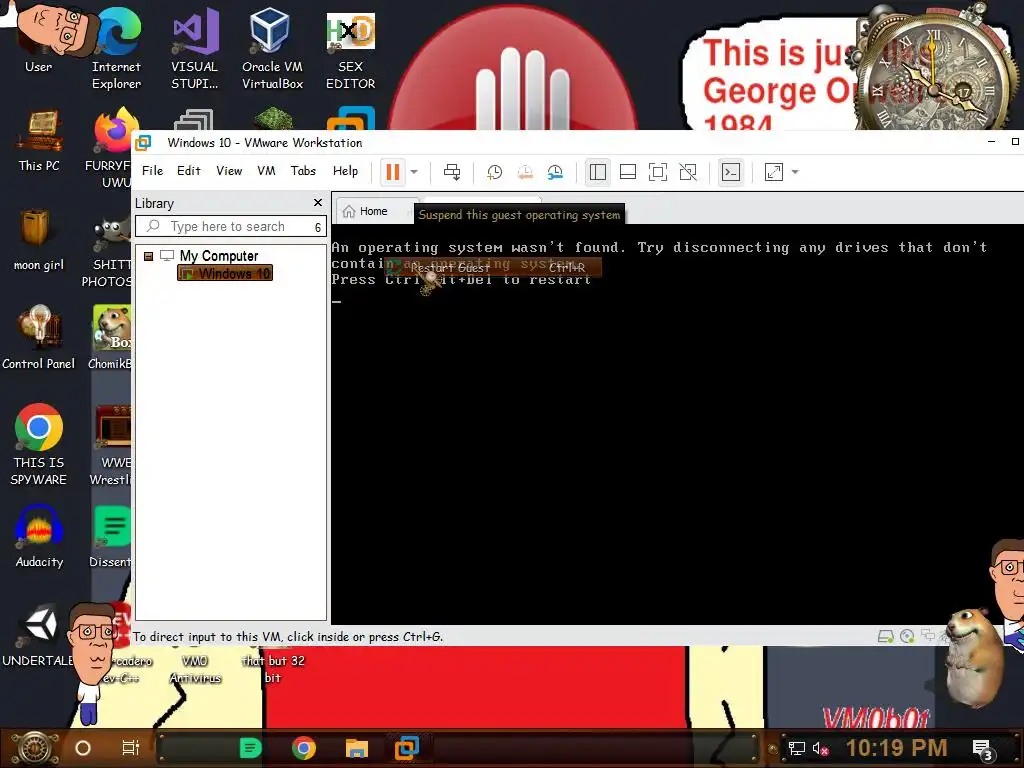This screenshot has width=1024, height=768.
Task: Open the File menu in VMware
Action: pyautogui.click(x=152, y=170)
